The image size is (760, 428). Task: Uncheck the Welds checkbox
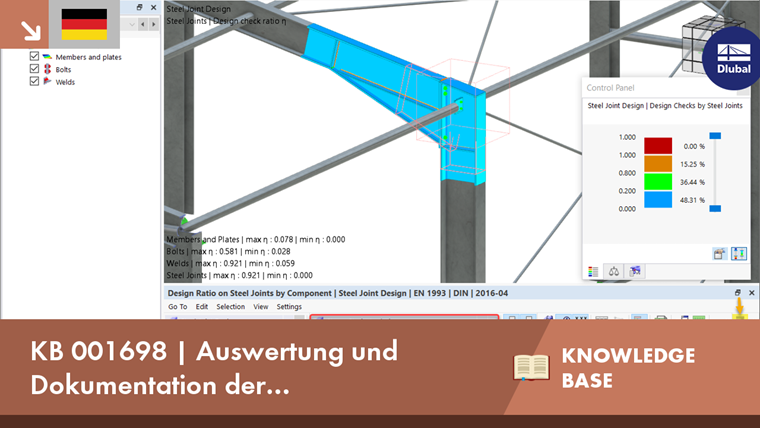tap(34, 81)
